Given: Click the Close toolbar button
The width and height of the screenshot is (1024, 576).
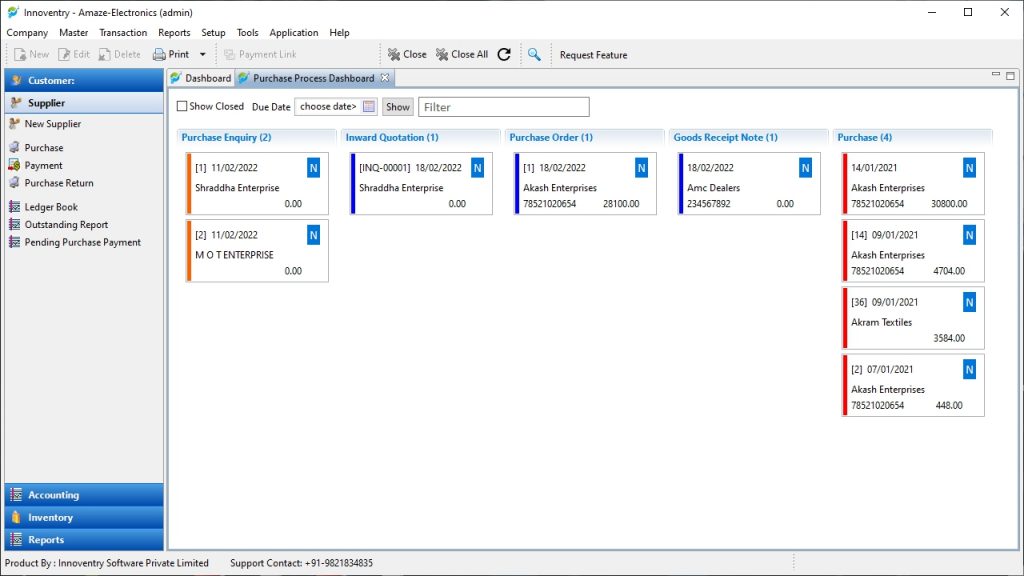Looking at the screenshot, I should [407, 55].
